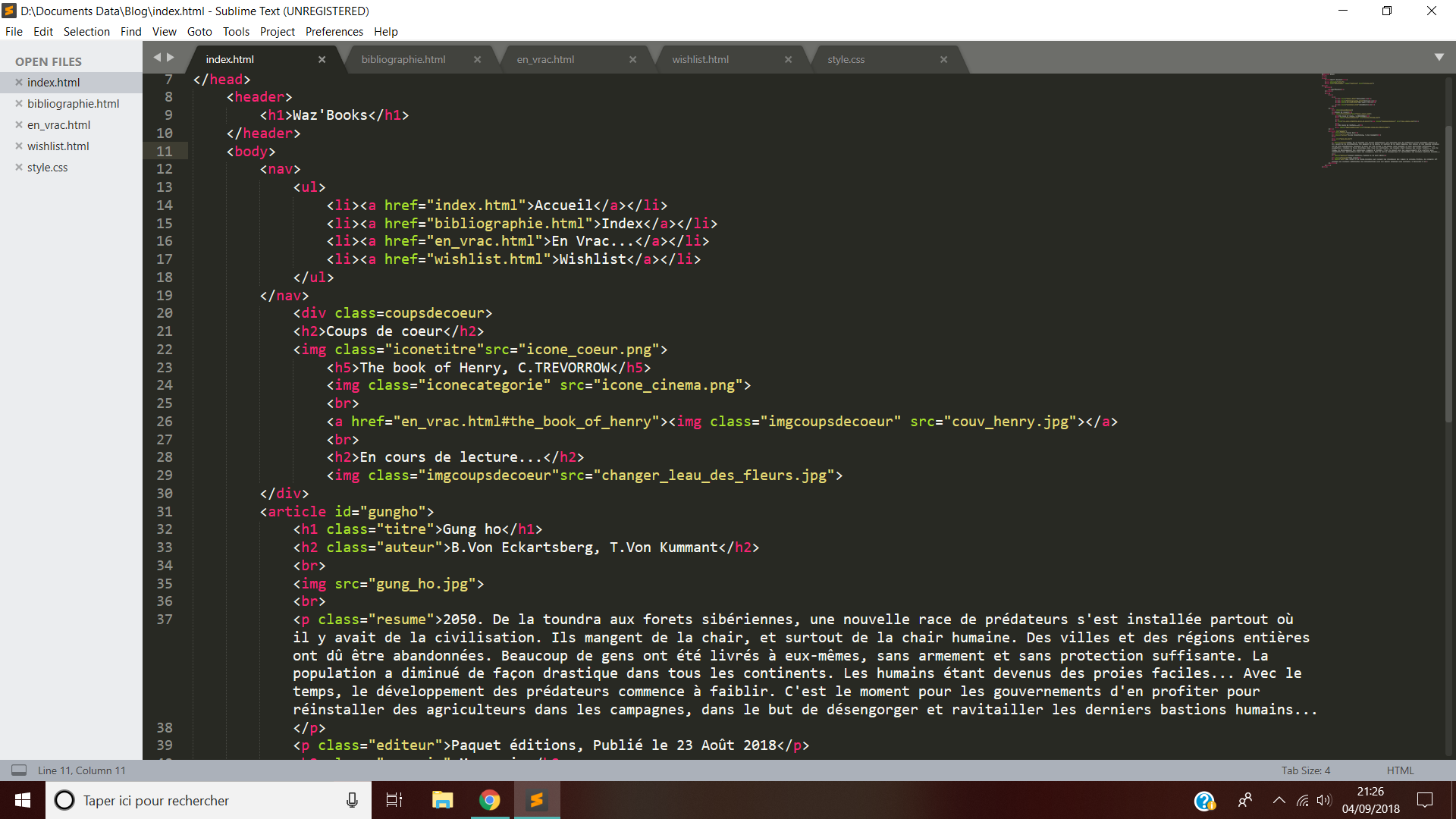Image resolution: width=1456 pixels, height=819 pixels.
Task: Close the index.html tab
Action: tap(322, 59)
